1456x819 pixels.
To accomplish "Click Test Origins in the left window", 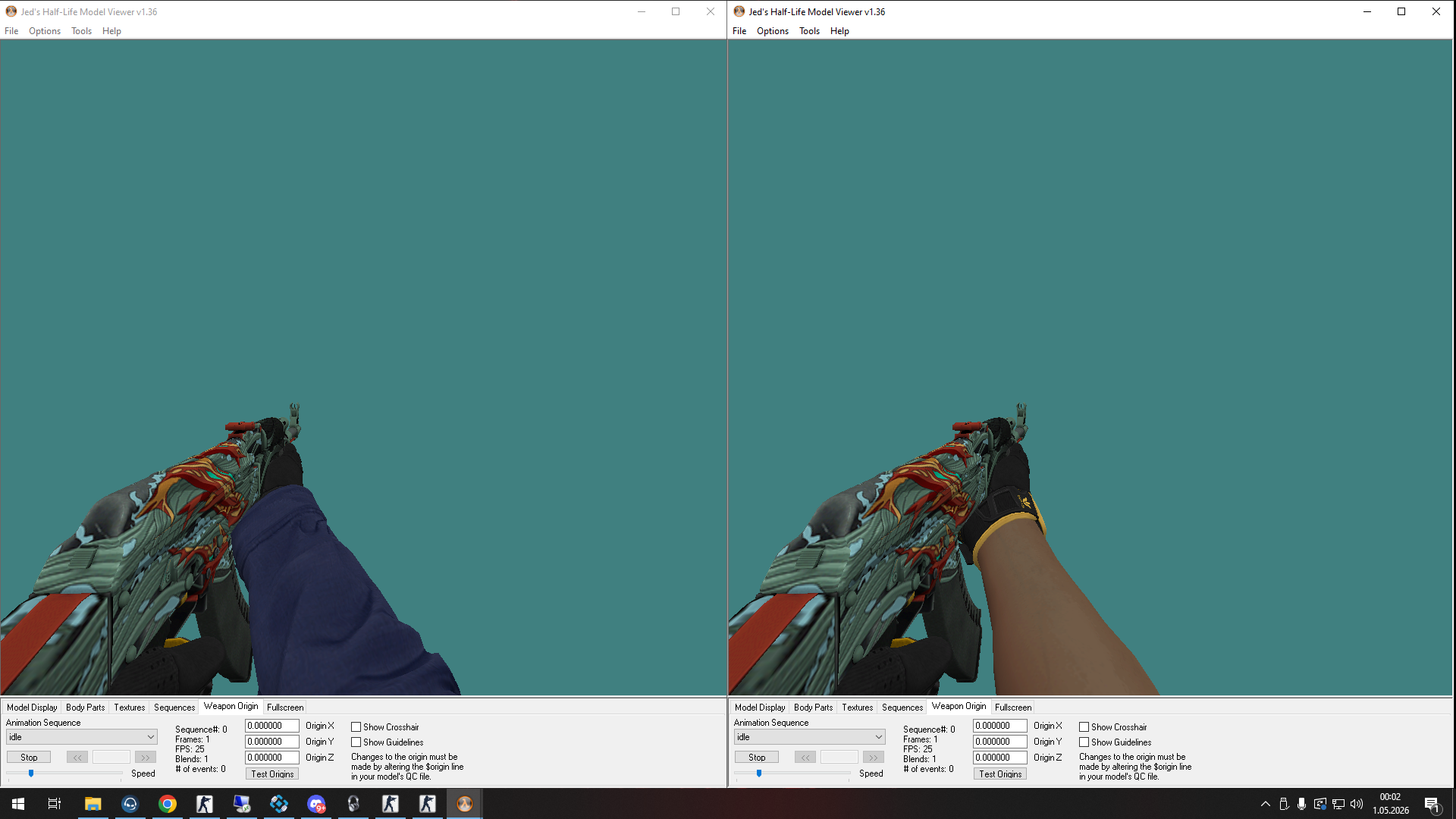I will pyautogui.click(x=272, y=774).
